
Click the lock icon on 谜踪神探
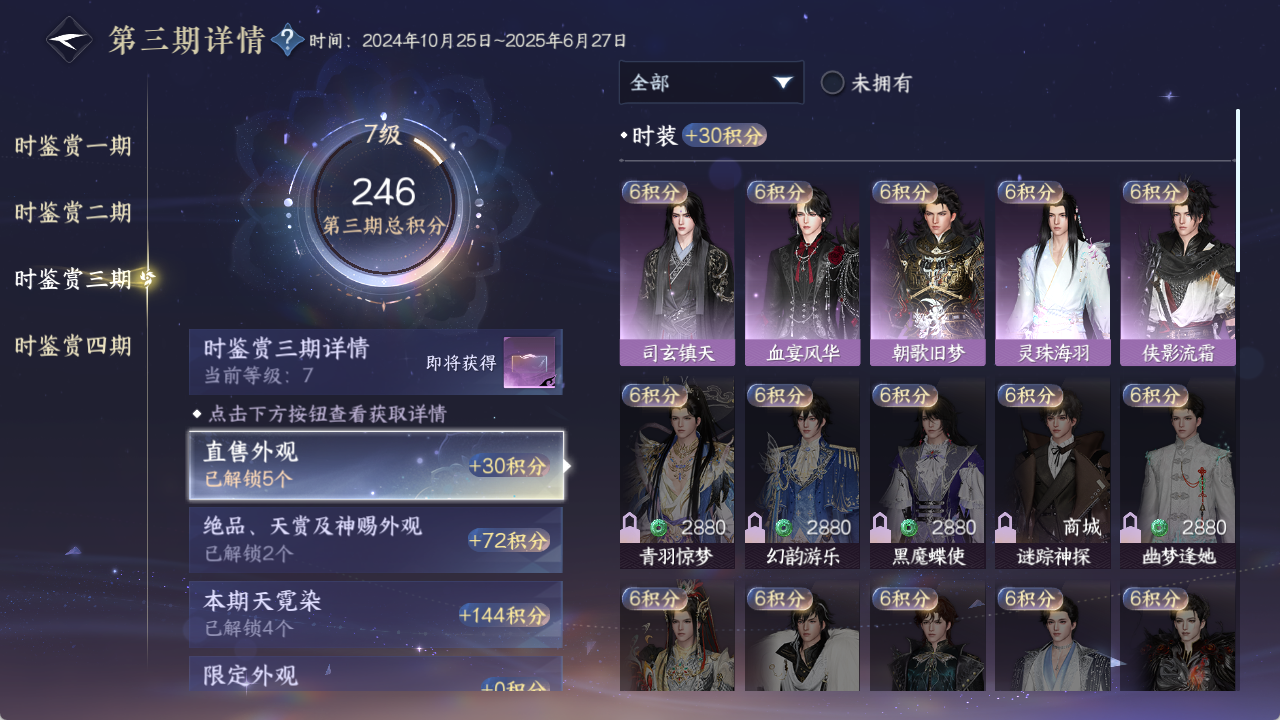tap(1006, 527)
